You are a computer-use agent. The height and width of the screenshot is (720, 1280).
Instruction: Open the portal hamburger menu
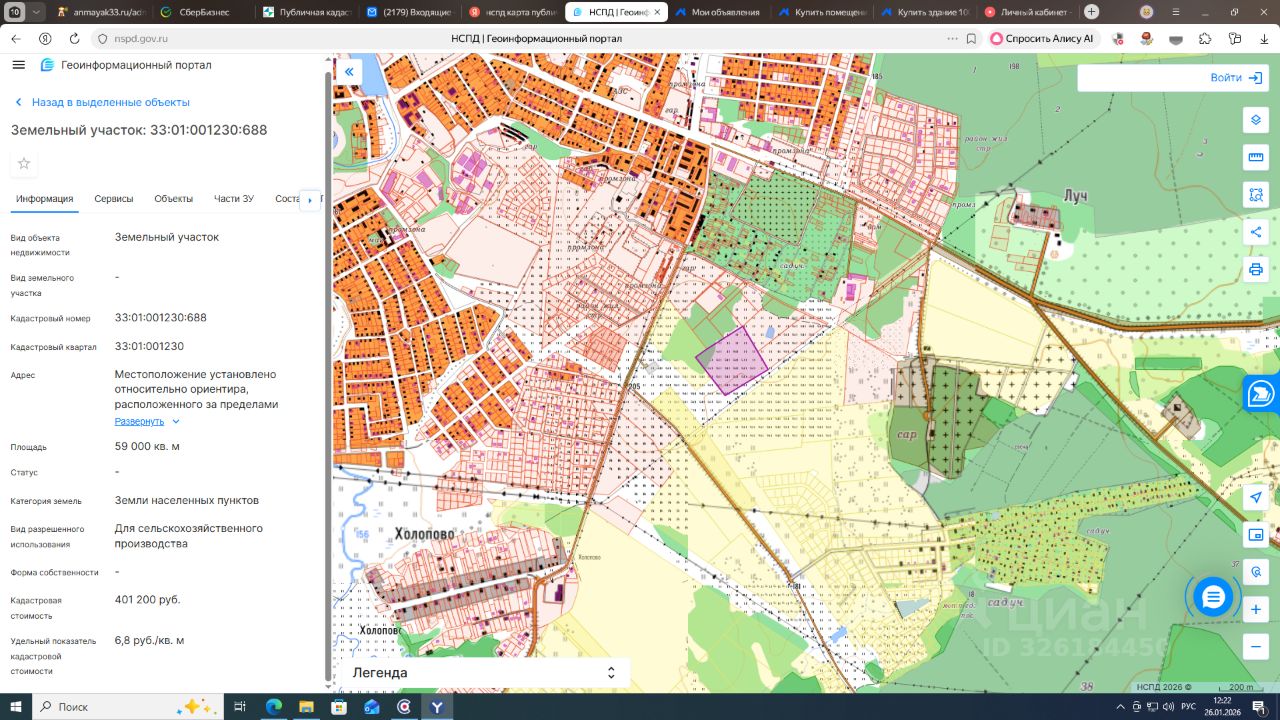[18, 65]
